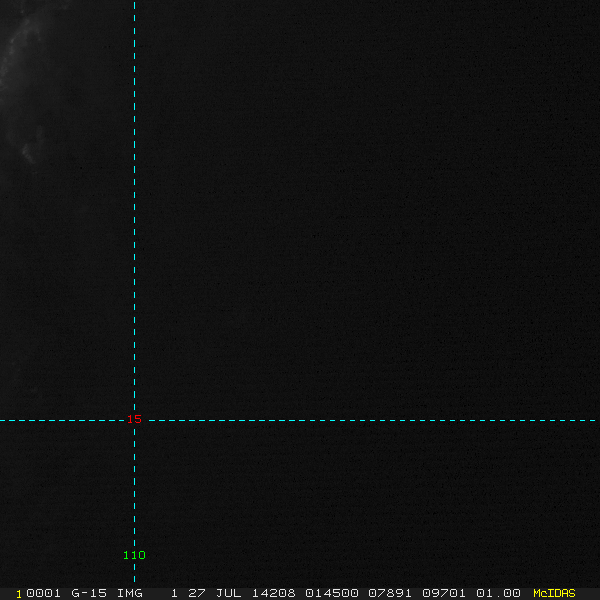Click the G-15 satellite identifier text
The width and height of the screenshot is (600, 600).
88,593
